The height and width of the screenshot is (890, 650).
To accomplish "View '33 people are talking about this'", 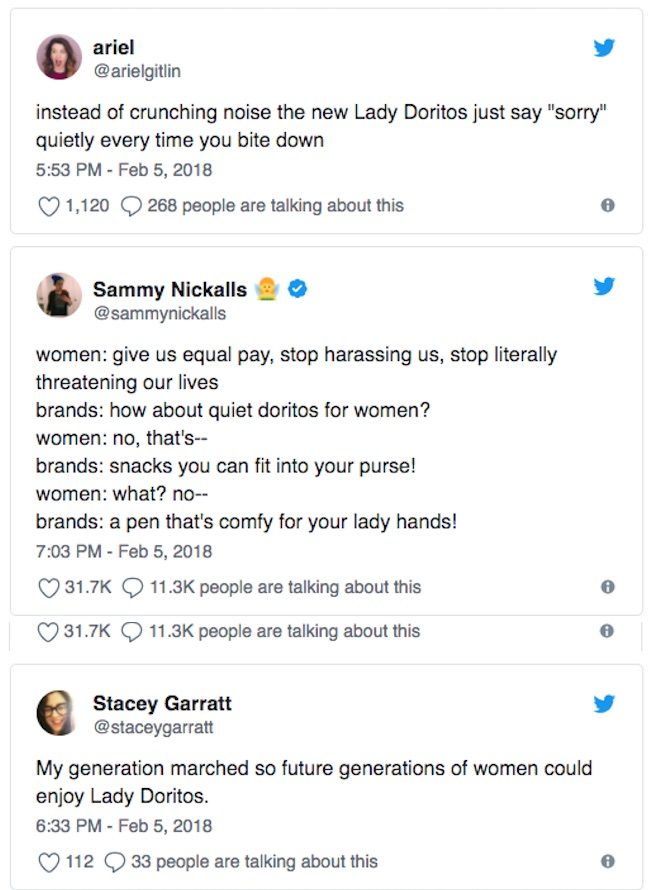I will (x=254, y=861).
